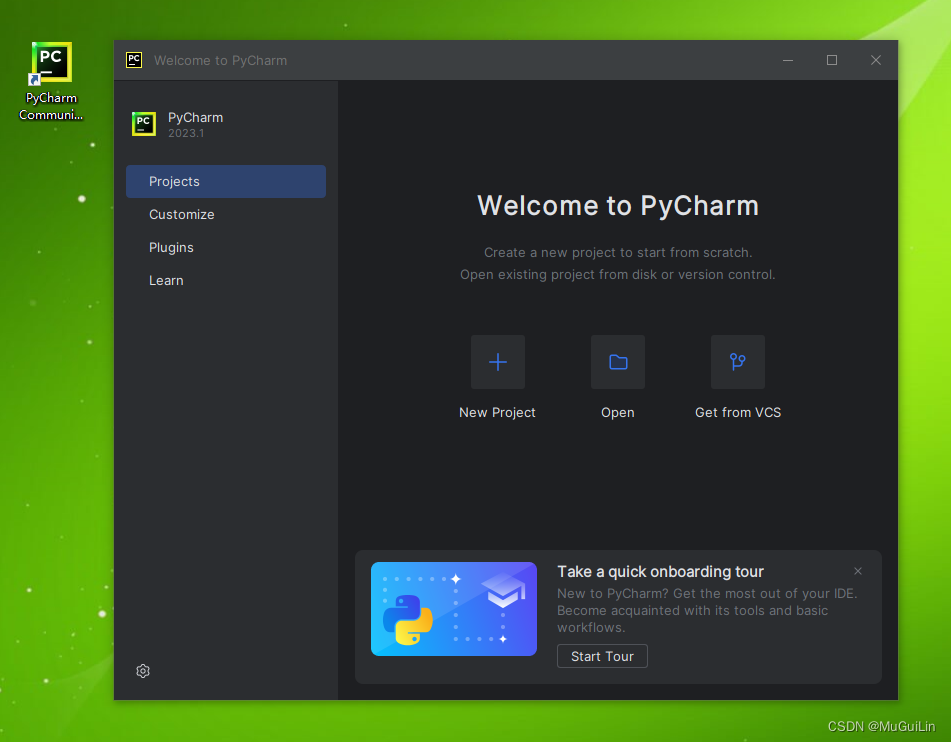Image resolution: width=951 pixels, height=742 pixels.
Task: Minimize the Welcome to PyCharm window
Action: (788, 60)
